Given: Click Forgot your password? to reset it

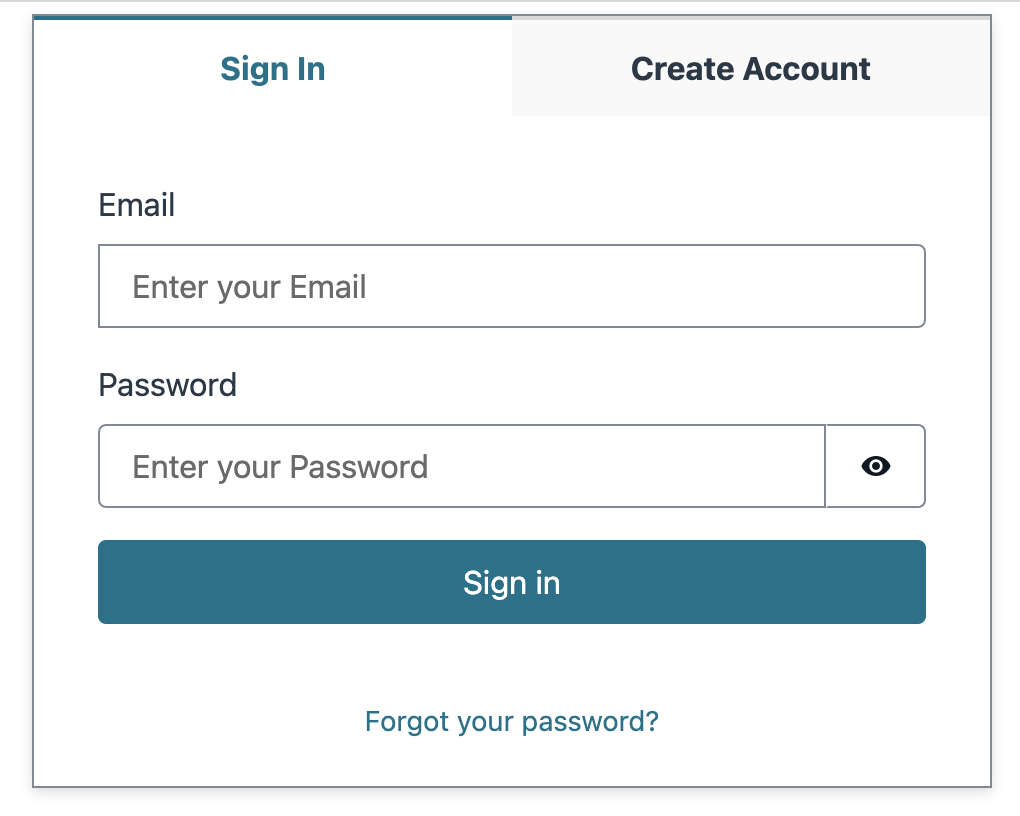Looking at the screenshot, I should (511, 721).
